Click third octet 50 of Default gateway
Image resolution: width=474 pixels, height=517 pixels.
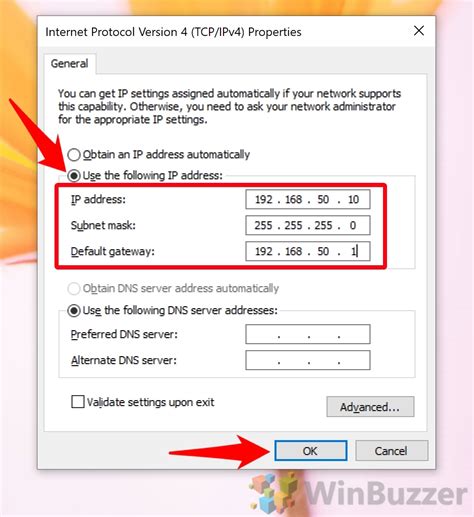click(x=323, y=251)
